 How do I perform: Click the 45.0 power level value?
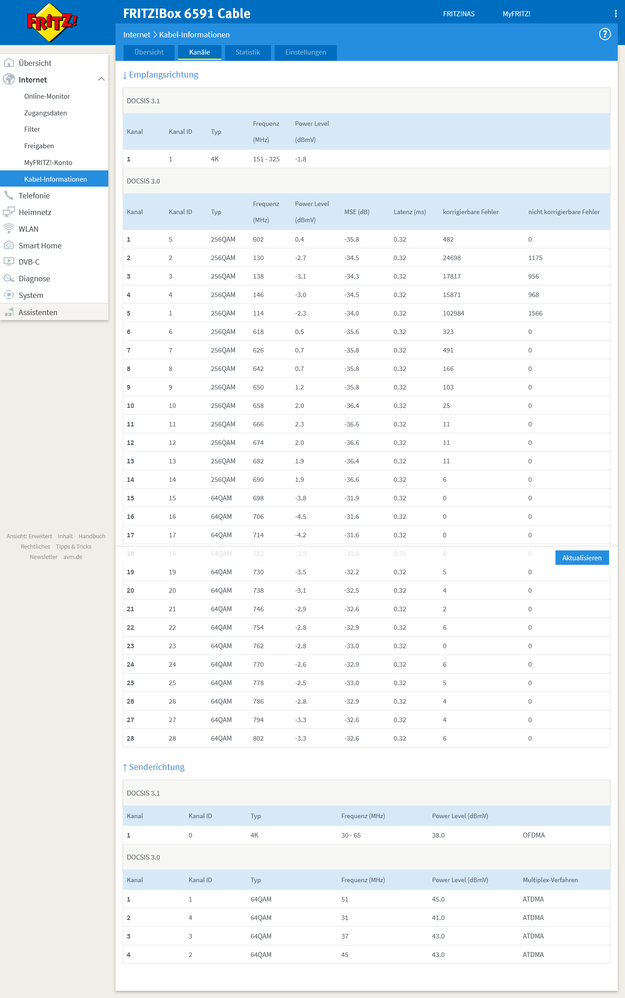[438, 899]
